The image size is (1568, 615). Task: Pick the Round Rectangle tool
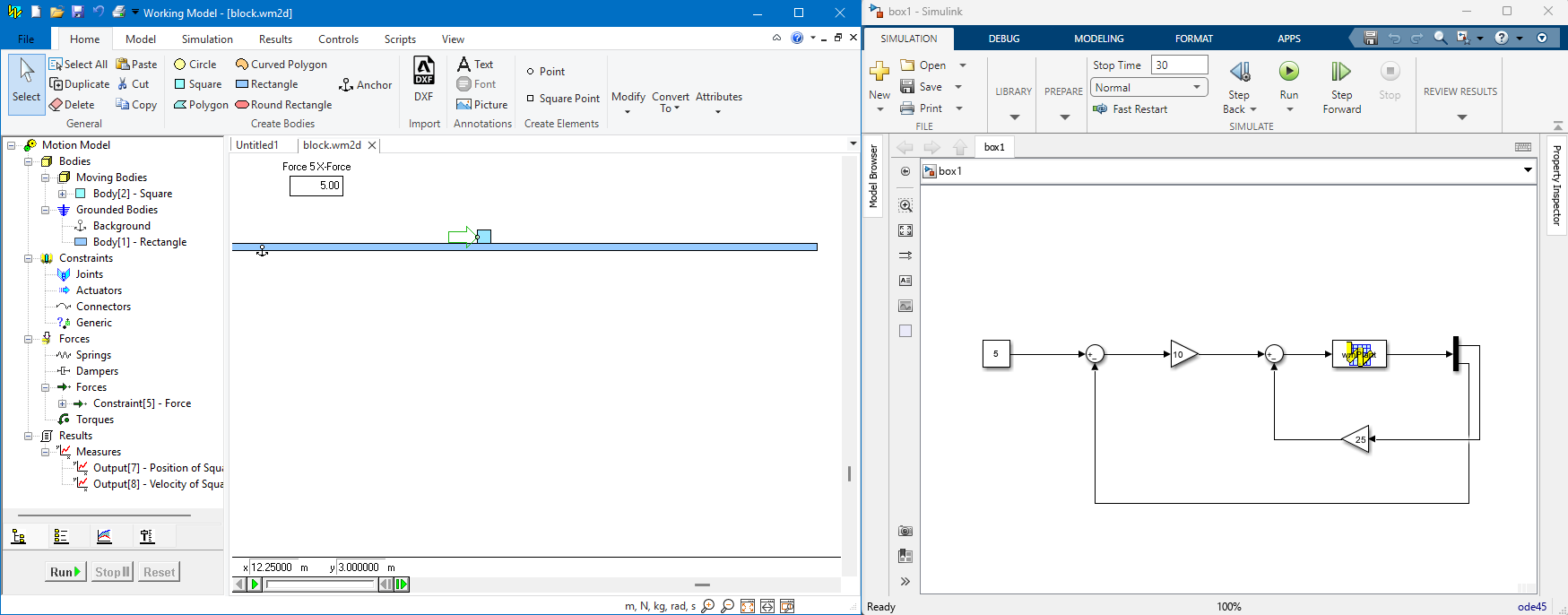pyautogui.click(x=283, y=105)
